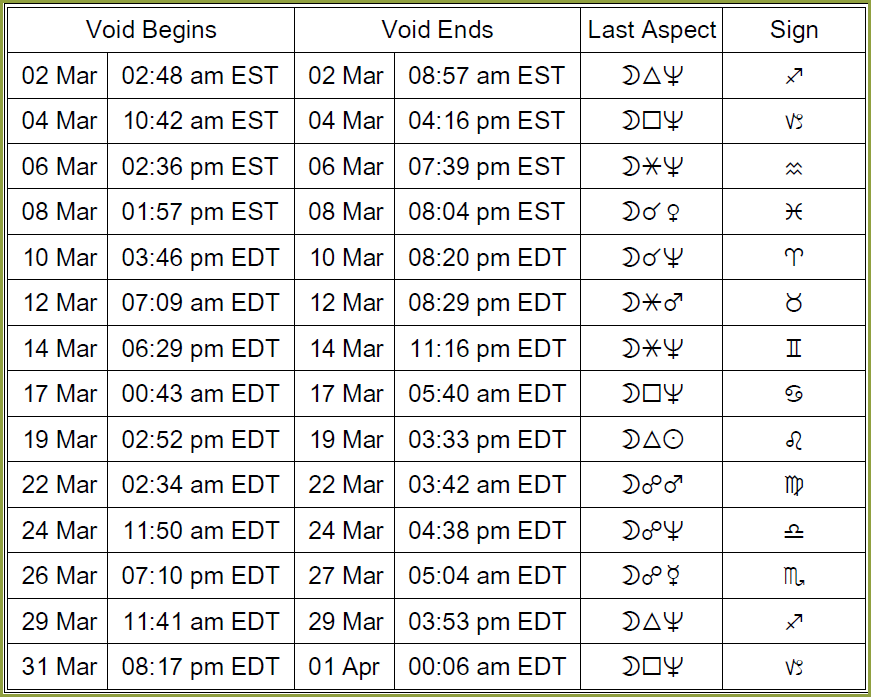This screenshot has height=697, width=871.
Task: Select Moon sextile Mars aspect on 12 Mar
Action: (x=652, y=303)
